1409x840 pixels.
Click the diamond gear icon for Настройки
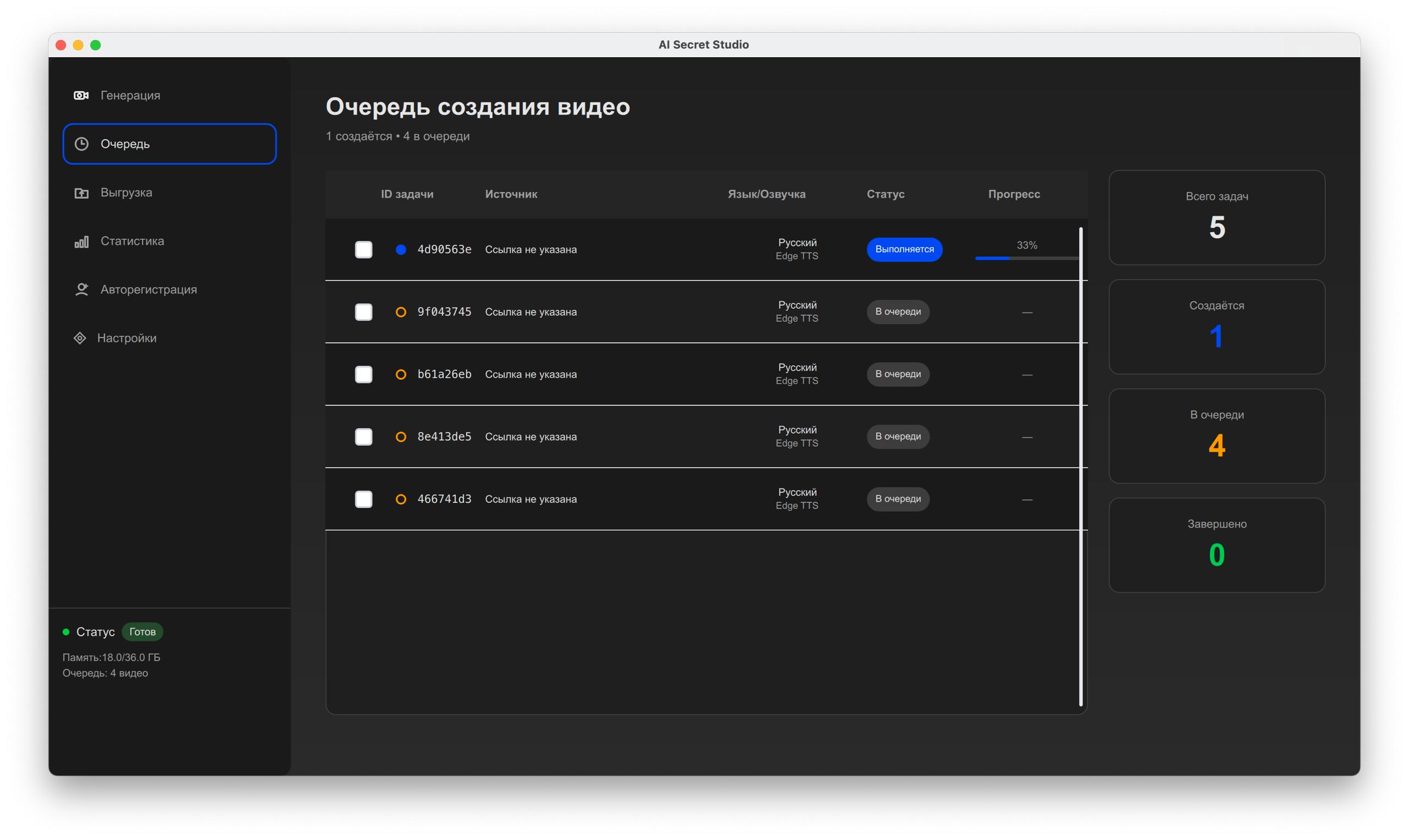coord(80,338)
